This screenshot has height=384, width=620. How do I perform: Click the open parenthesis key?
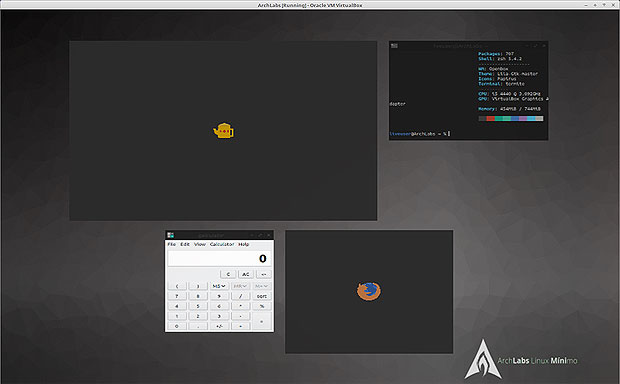[177, 286]
